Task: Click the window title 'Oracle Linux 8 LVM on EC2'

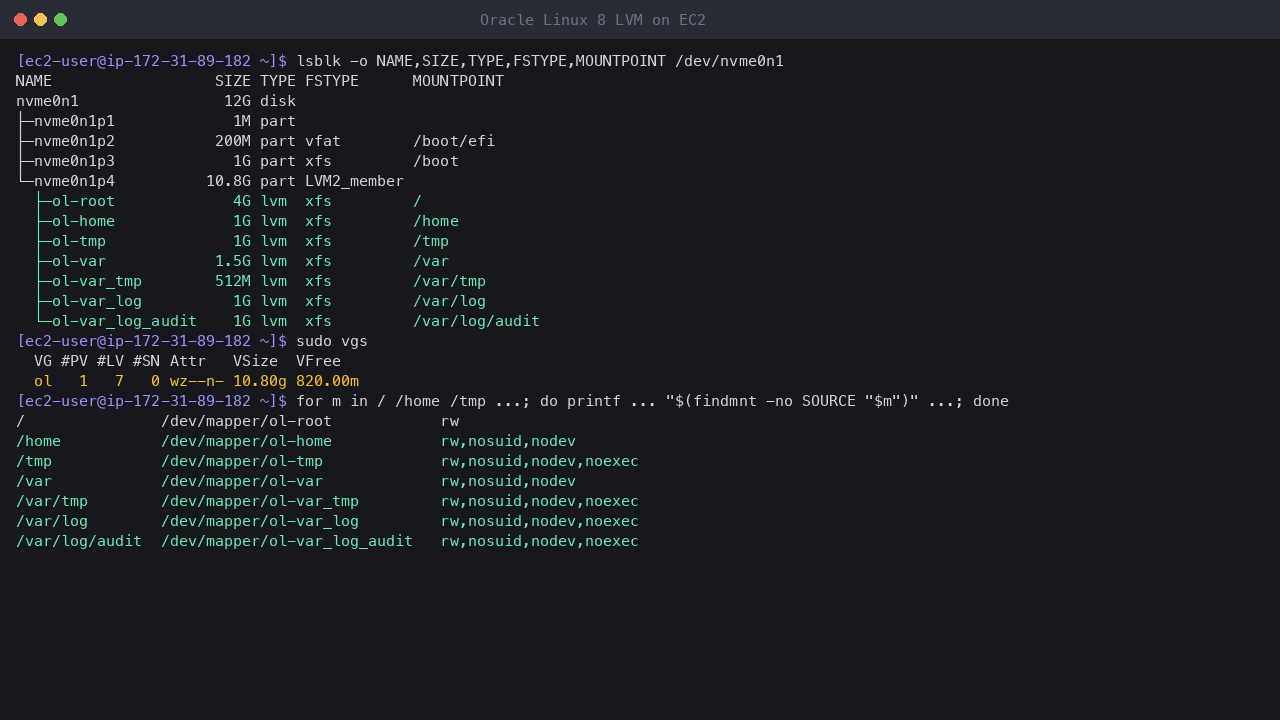Action: click(593, 20)
